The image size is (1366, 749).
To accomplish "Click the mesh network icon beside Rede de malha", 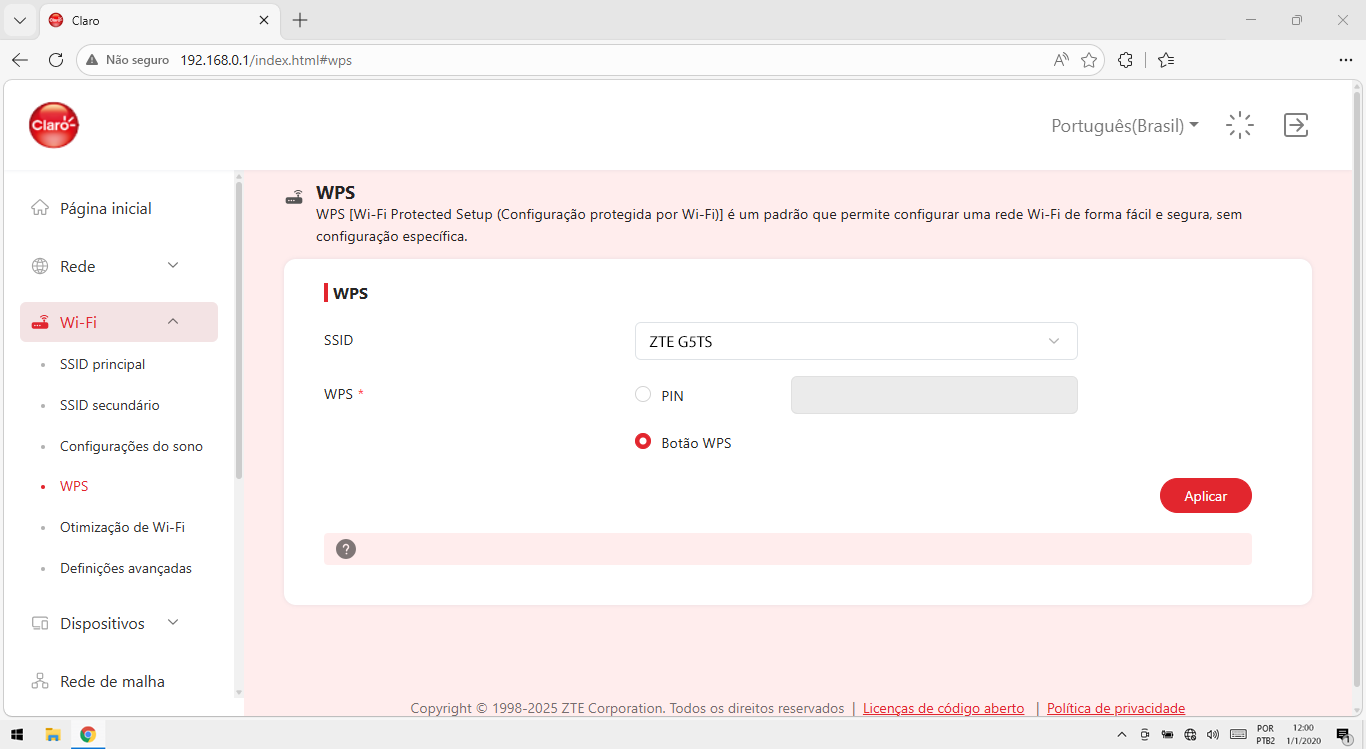I will [x=40, y=681].
